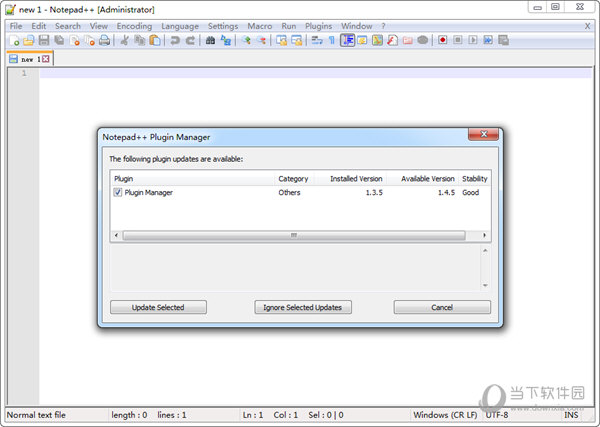Viewport: 600px width, 427px height.
Task: Click the Save floppy disk icon
Action: click(x=44, y=40)
